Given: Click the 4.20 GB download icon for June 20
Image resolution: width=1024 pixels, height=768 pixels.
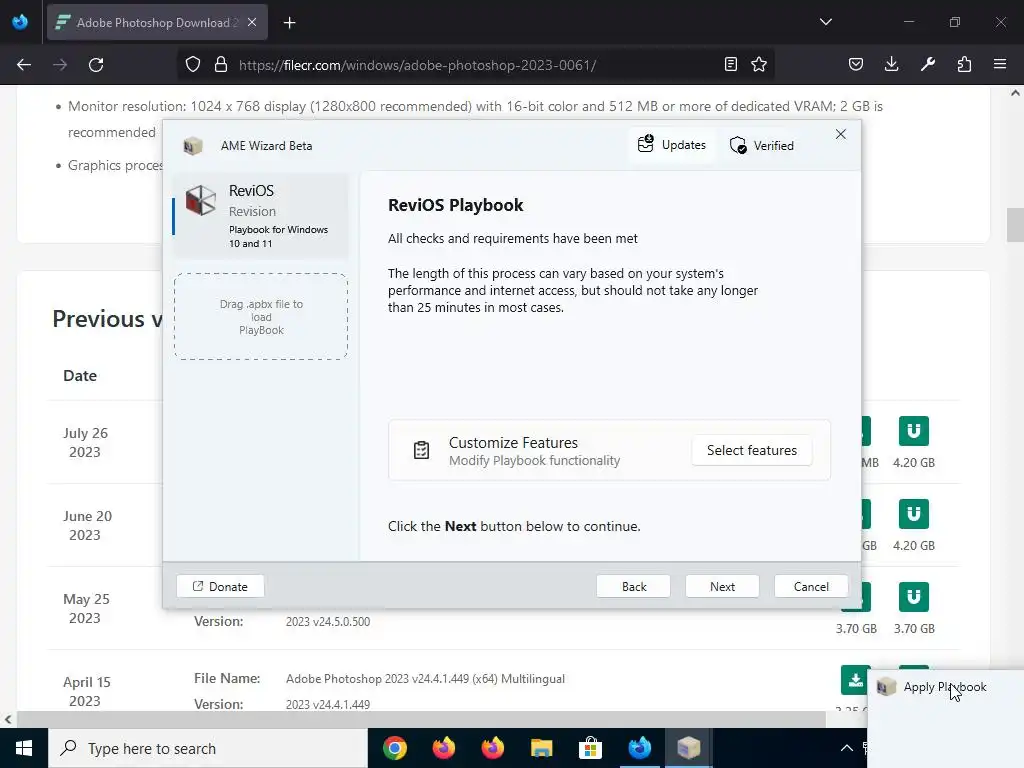Looking at the screenshot, I should pos(914,514).
